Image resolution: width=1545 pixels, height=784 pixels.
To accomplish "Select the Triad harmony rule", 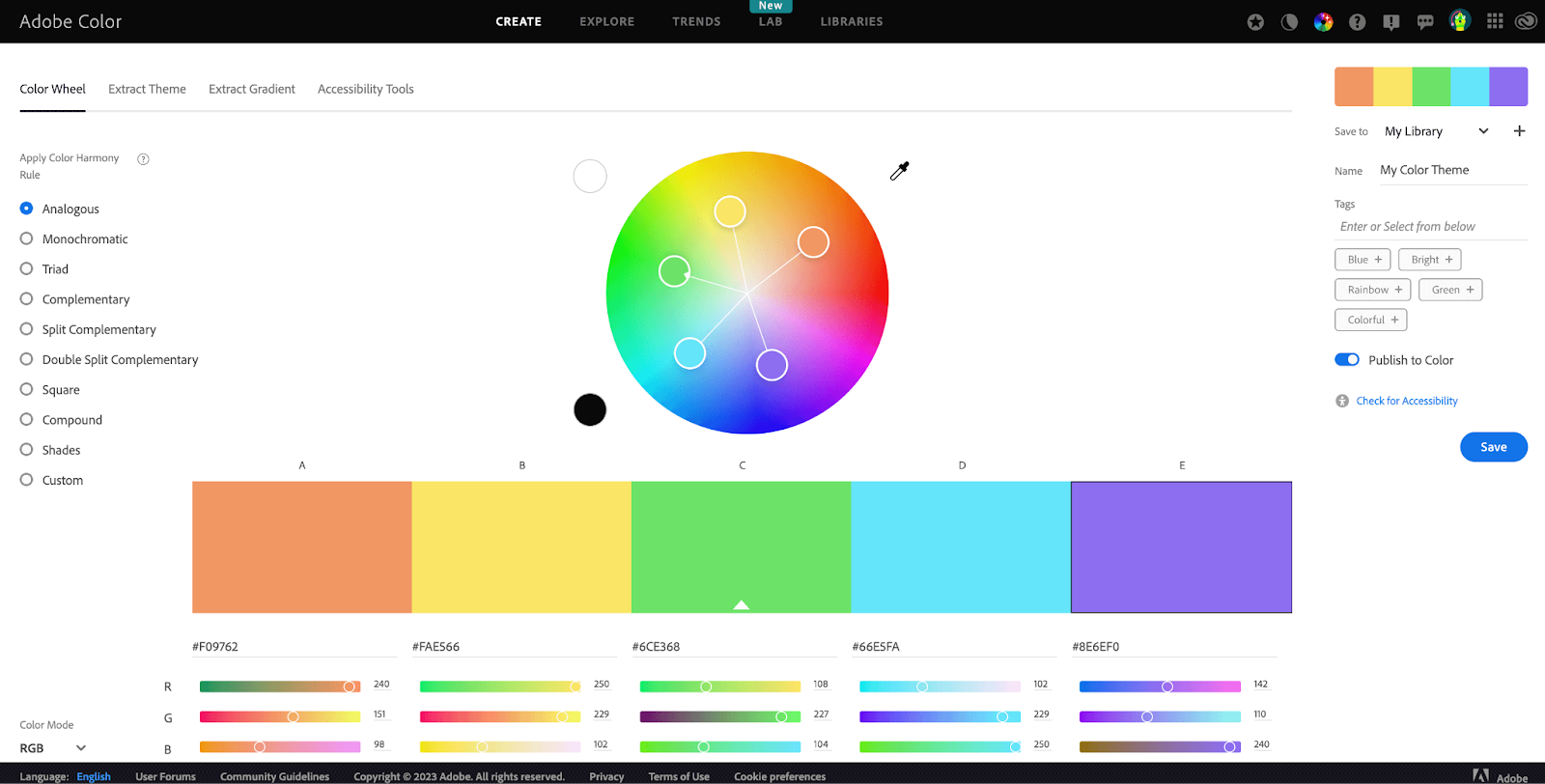I will click(44, 269).
